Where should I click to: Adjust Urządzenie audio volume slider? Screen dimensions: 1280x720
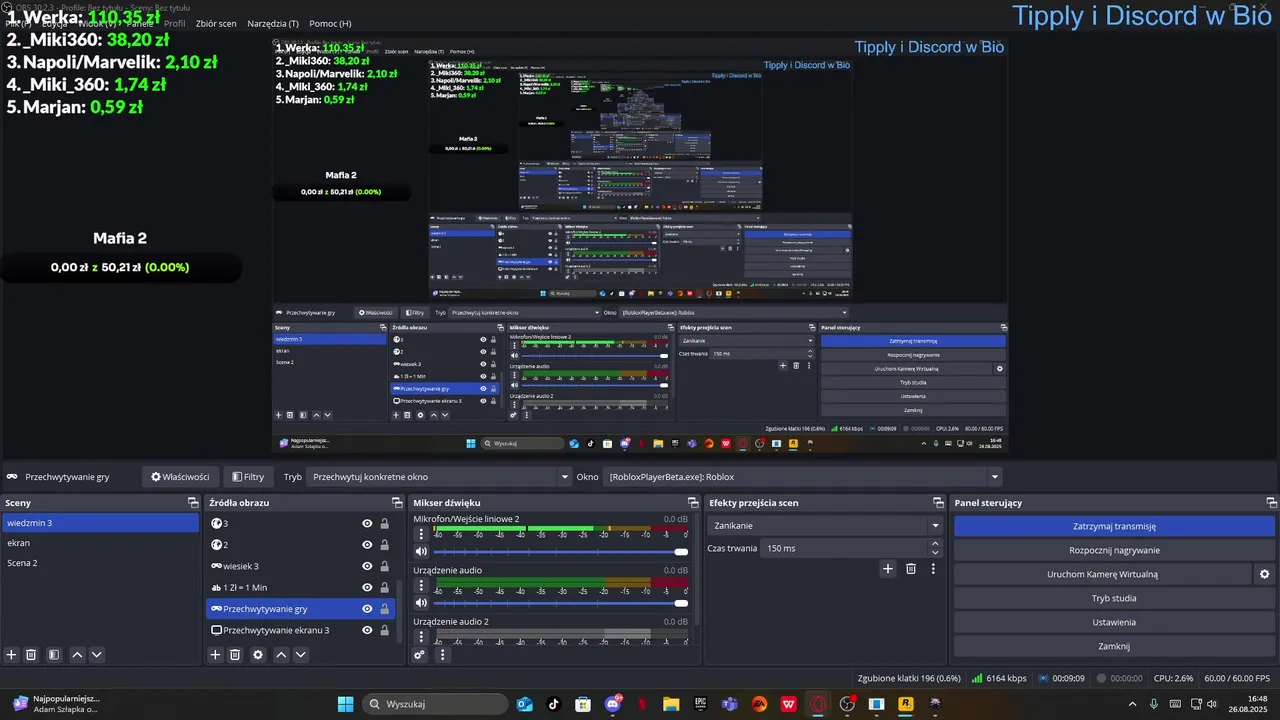(x=560, y=602)
